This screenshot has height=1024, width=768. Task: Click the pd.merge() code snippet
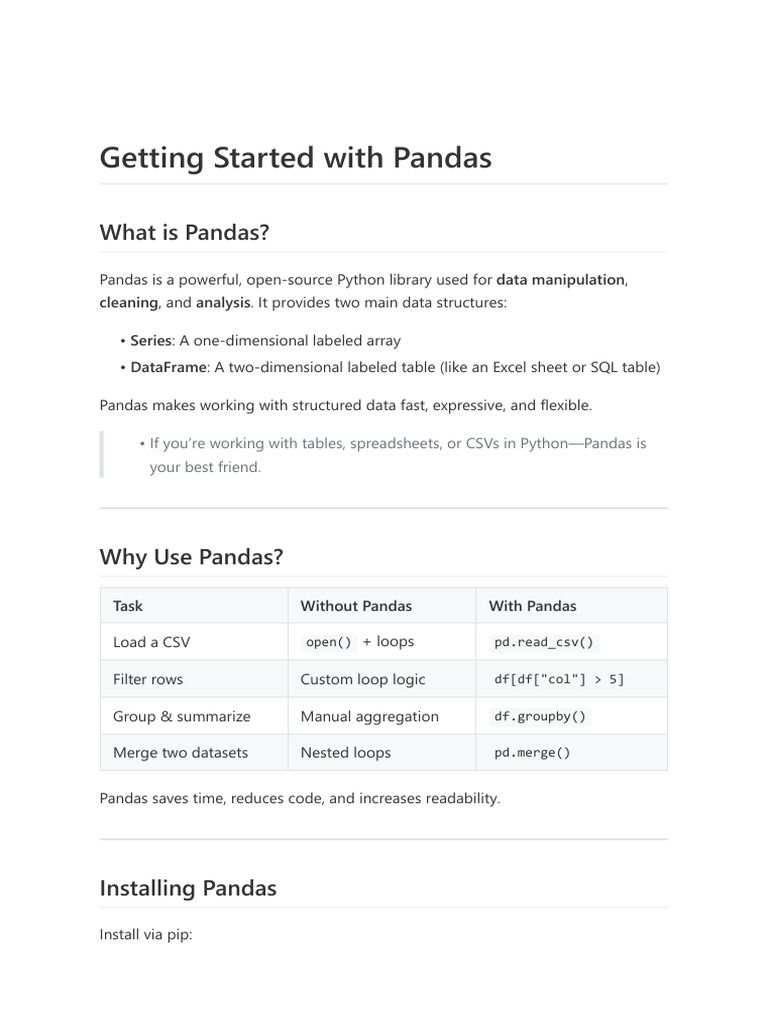532,753
